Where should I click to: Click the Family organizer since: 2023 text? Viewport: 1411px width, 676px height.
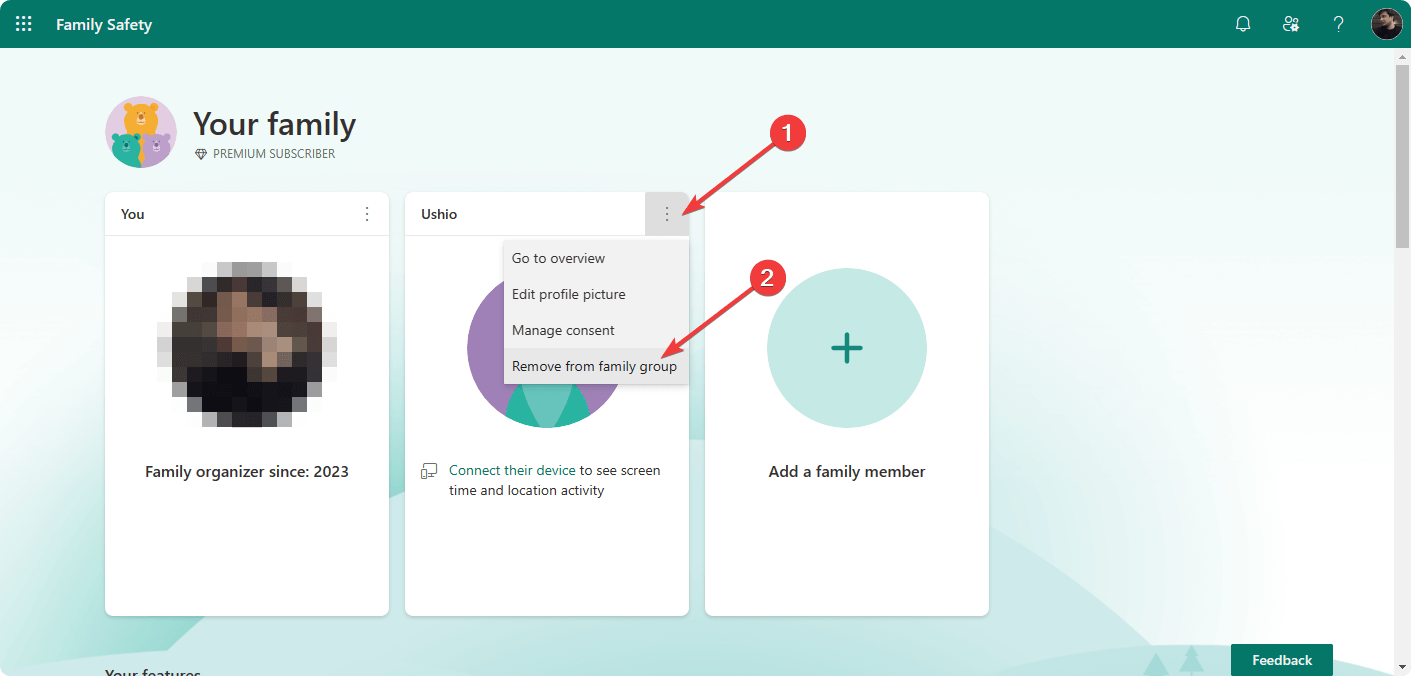247,472
